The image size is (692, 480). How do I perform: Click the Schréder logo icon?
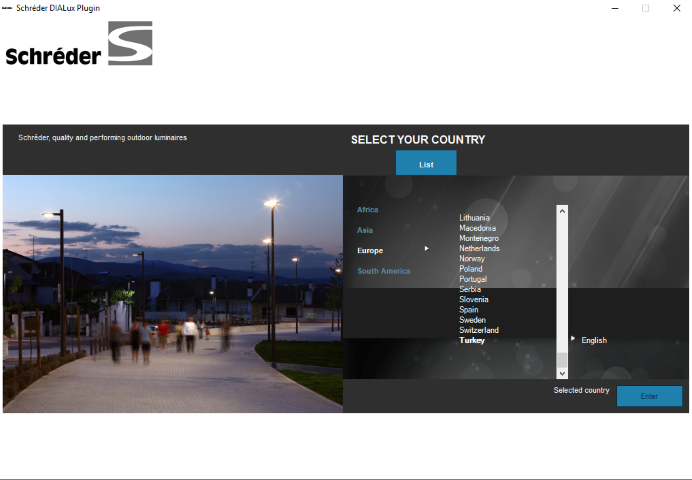130,44
